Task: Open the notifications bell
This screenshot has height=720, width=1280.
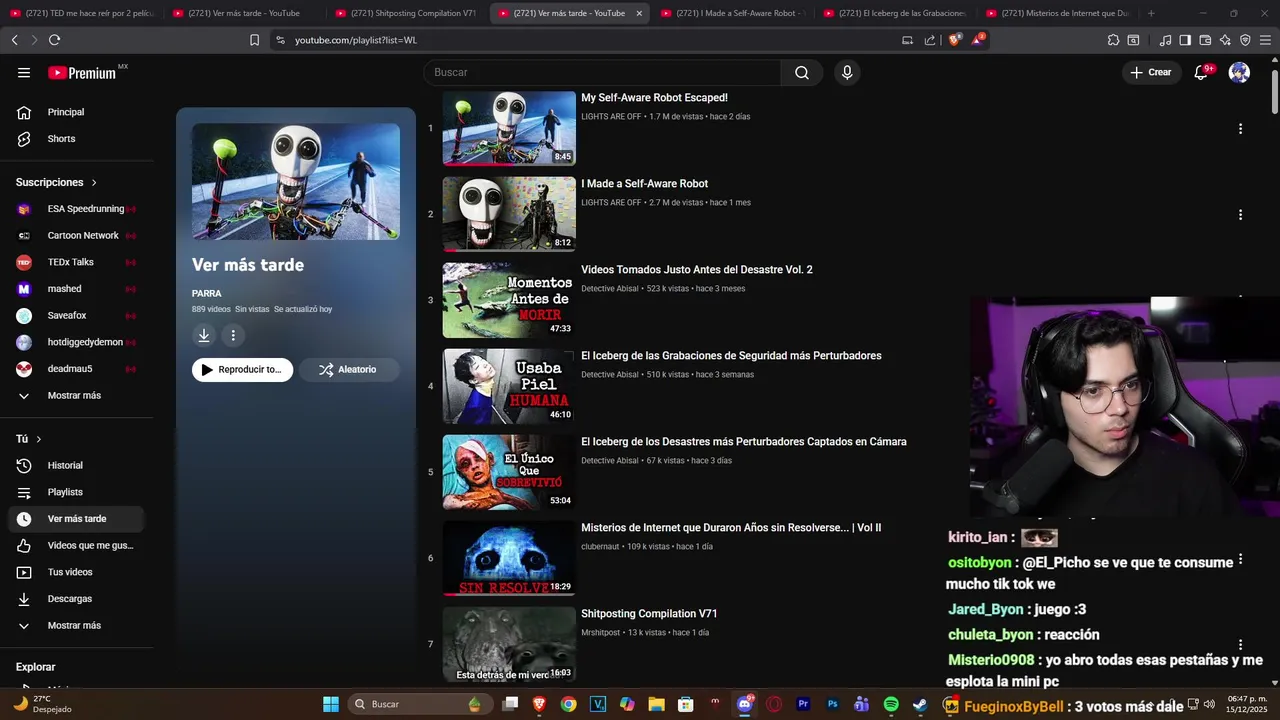Action: pos(1201,72)
